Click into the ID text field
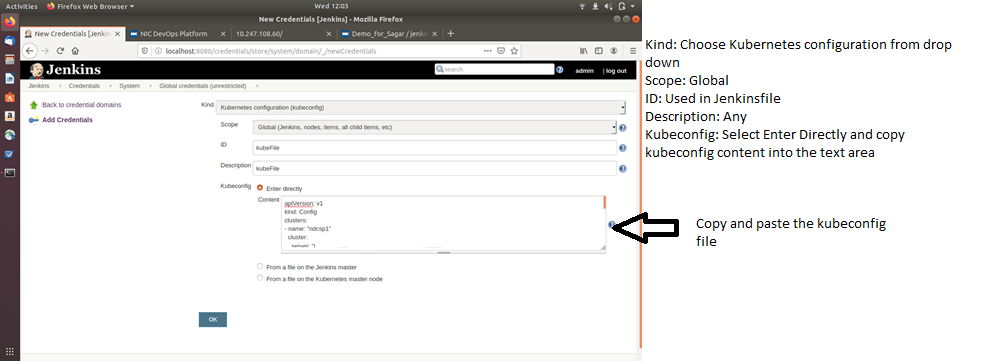The width and height of the screenshot is (994, 361). point(434,148)
